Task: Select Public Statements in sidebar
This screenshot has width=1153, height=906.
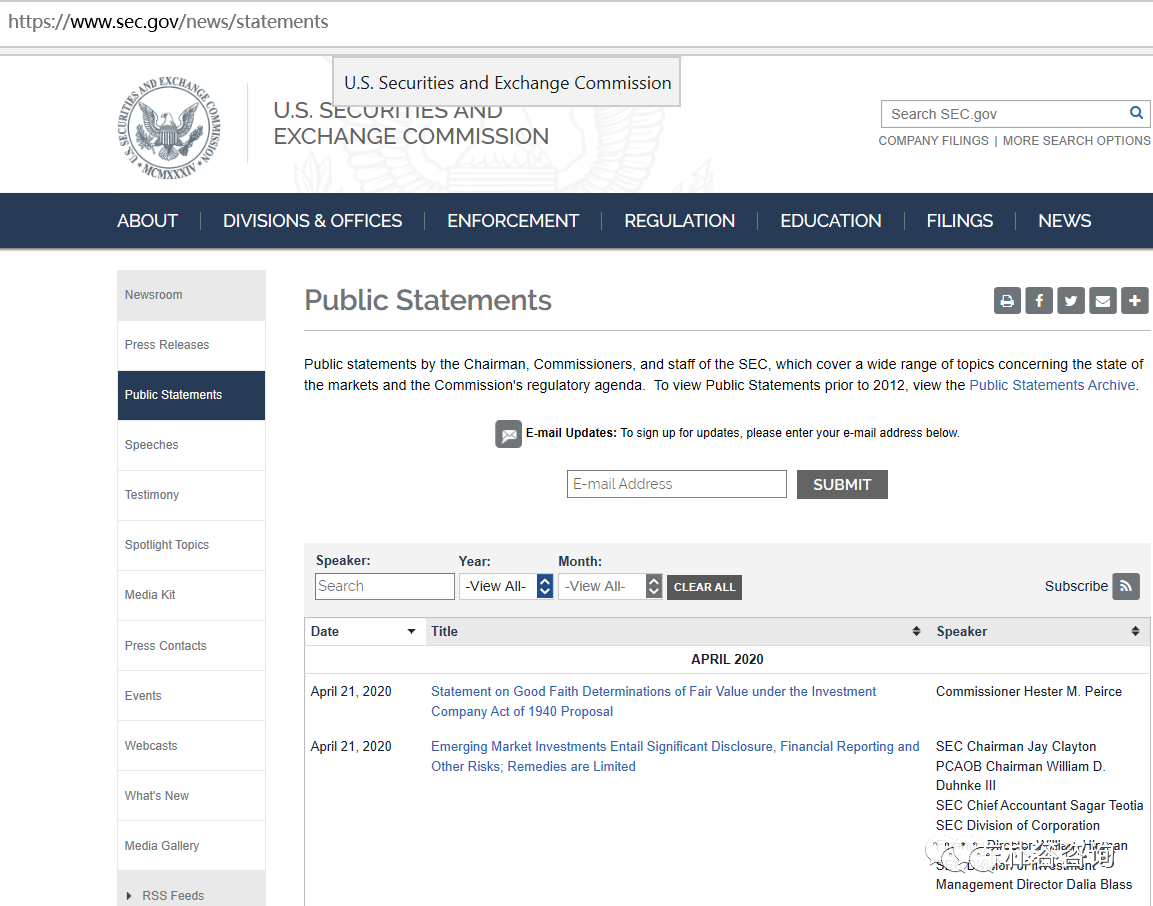Action: point(191,395)
